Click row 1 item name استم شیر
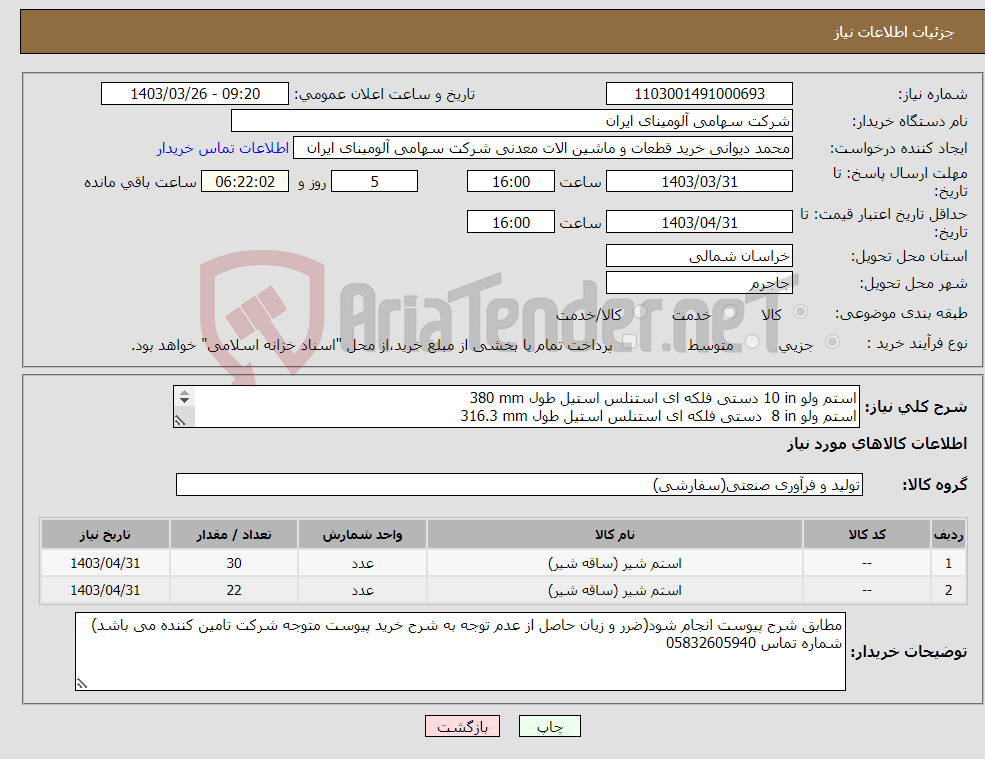 (615, 564)
